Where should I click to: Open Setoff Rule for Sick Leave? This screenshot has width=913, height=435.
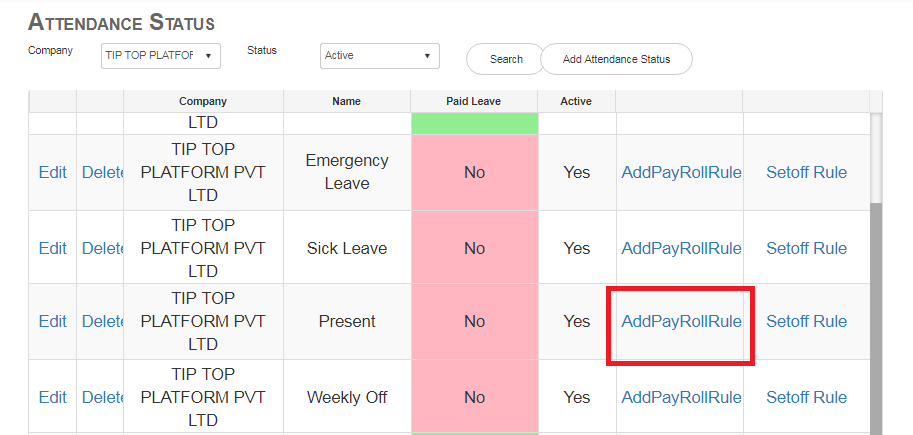pyautogui.click(x=806, y=248)
